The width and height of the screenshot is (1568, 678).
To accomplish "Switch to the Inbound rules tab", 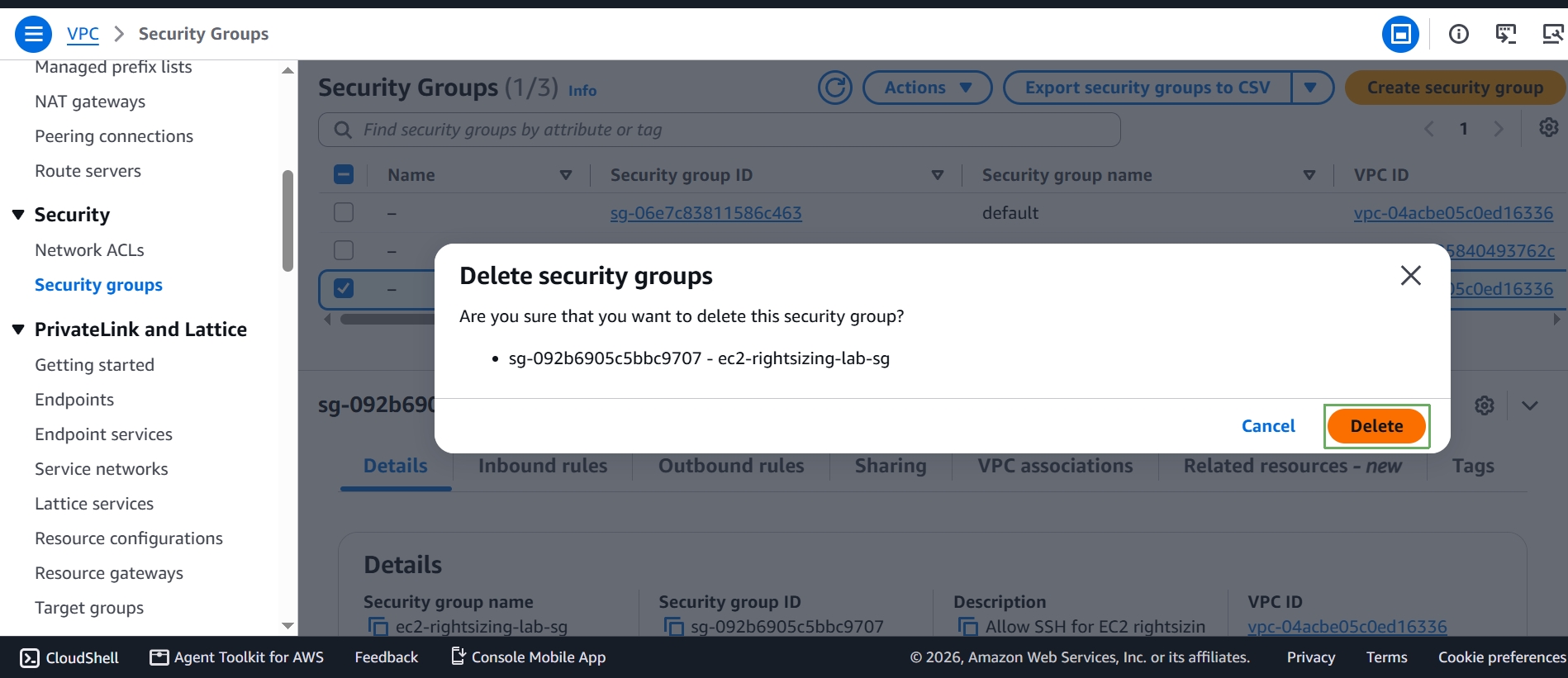I will (543, 466).
